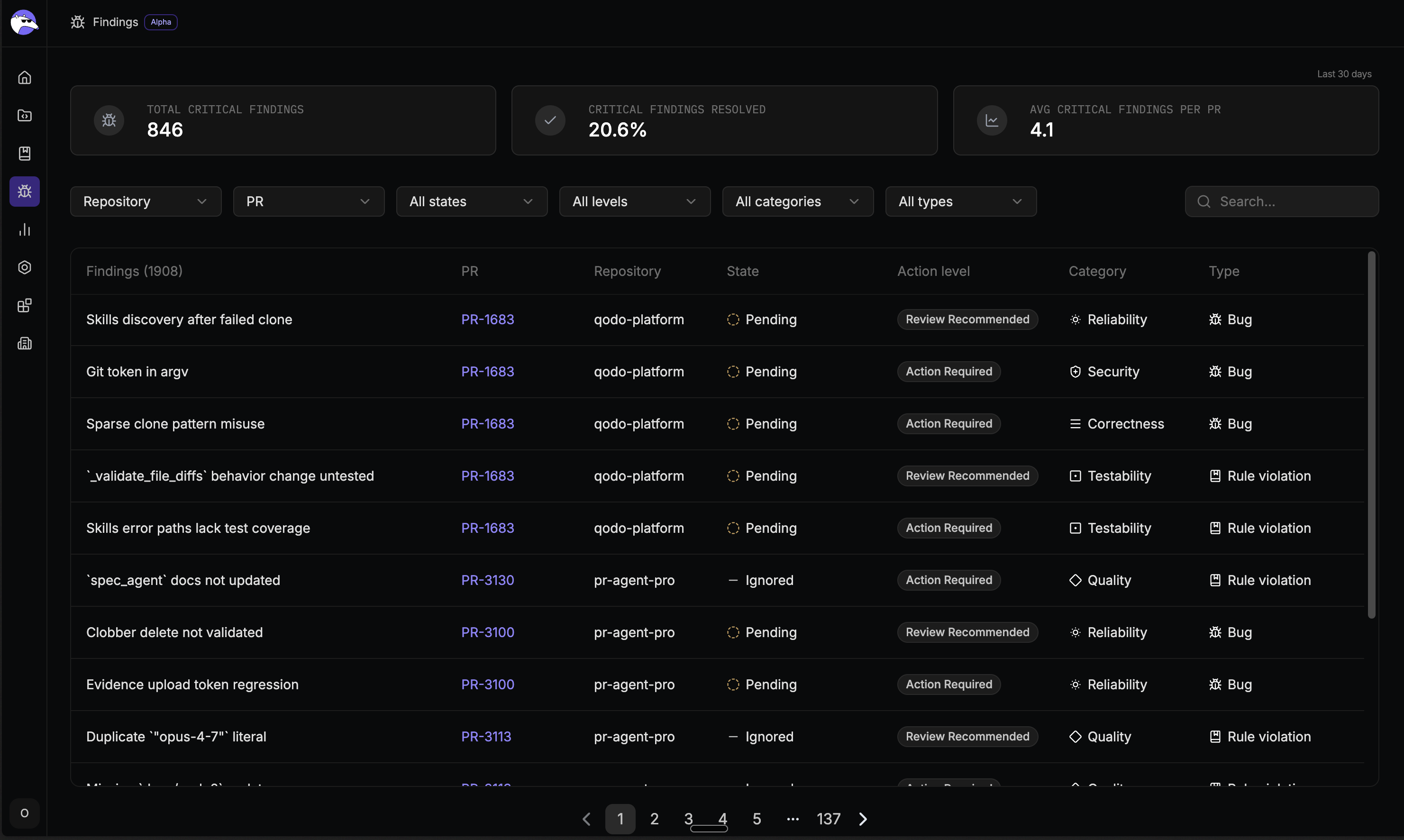The width and height of the screenshot is (1404, 840).
Task: Click the Security shield icon in the Git token row
Action: tap(1075, 372)
